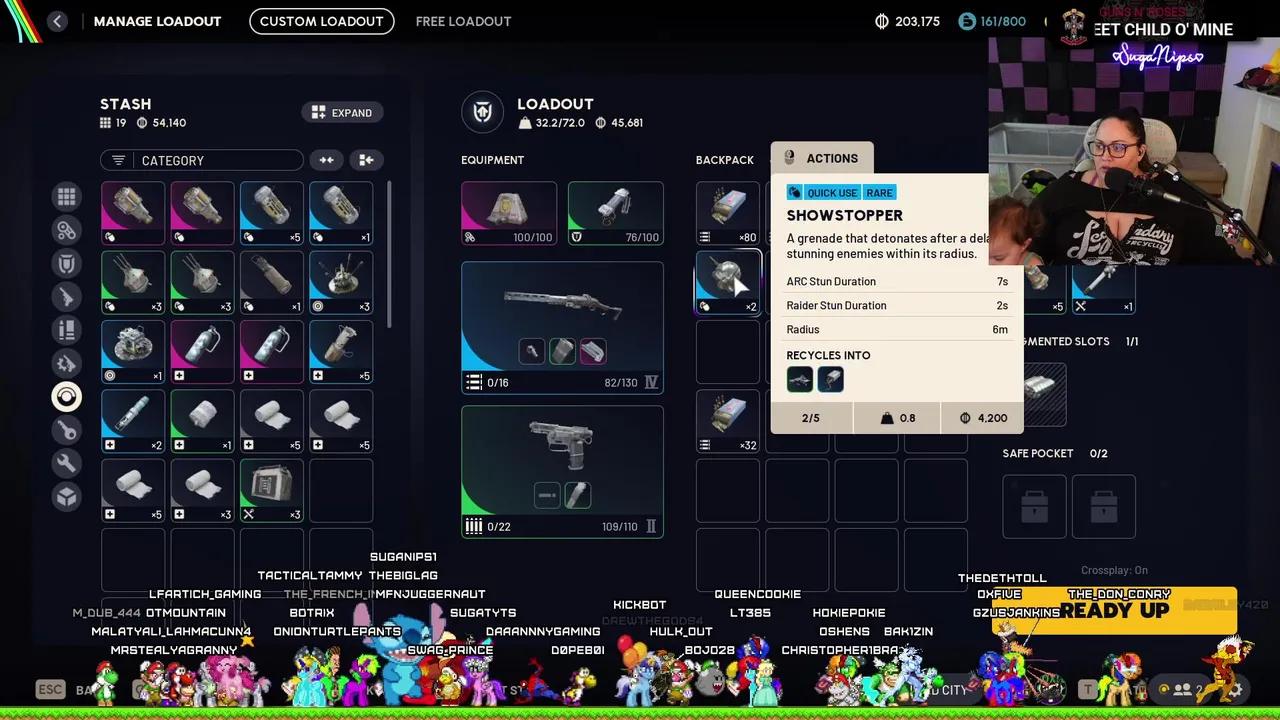Open the Actions tab on the item tooltip

(x=822, y=158)
